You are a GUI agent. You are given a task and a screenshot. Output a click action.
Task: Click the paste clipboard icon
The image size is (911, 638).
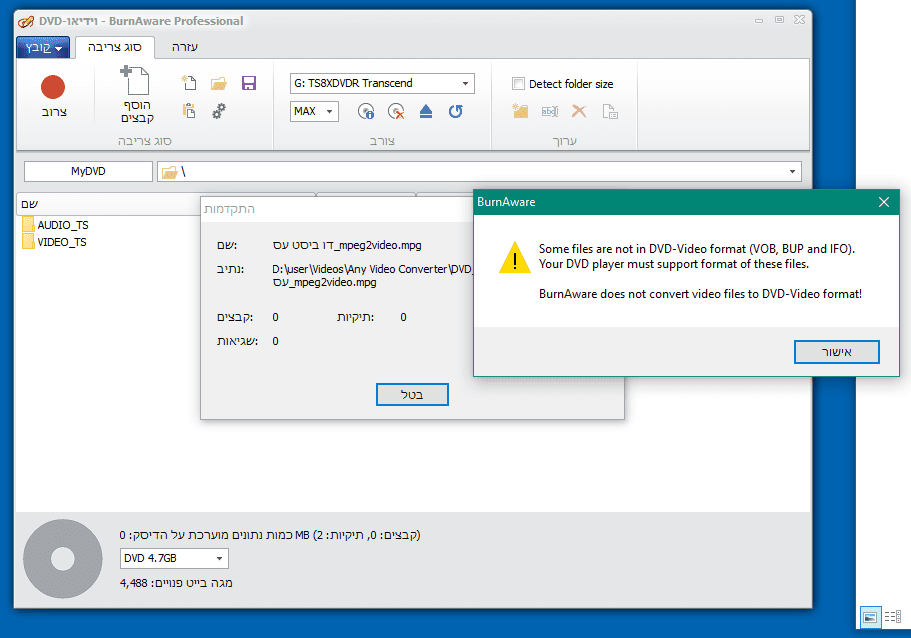coord(189,111)
